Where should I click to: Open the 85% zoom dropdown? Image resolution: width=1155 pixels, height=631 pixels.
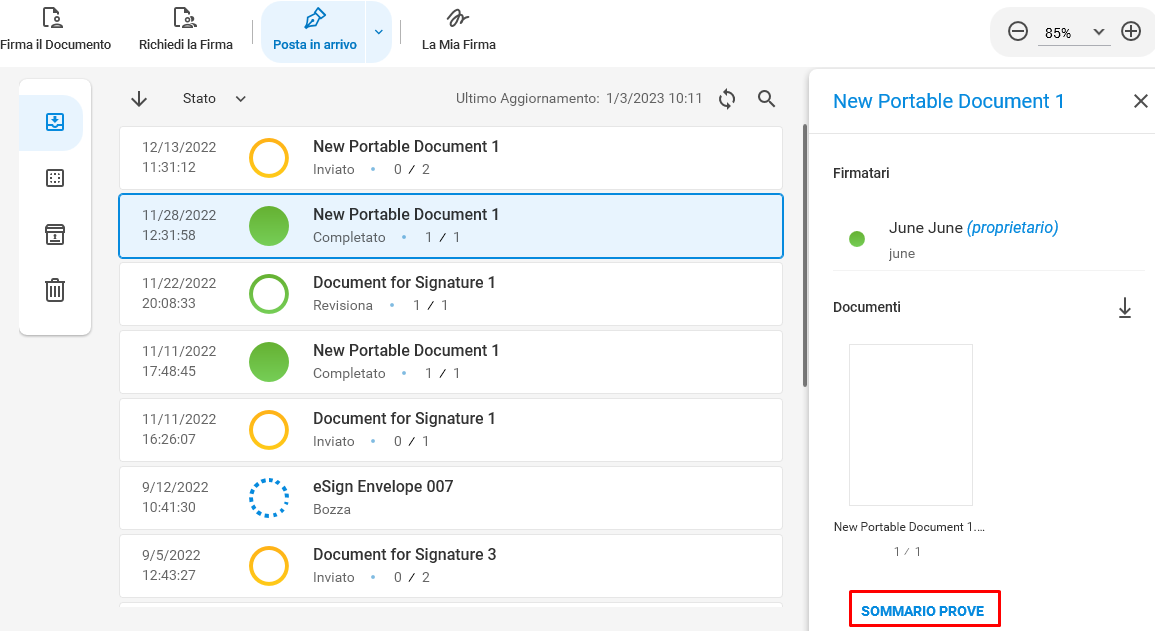1074,32
